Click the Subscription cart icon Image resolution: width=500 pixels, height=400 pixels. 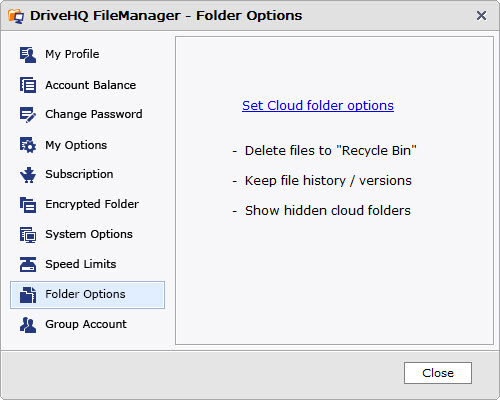coord(28,175)
